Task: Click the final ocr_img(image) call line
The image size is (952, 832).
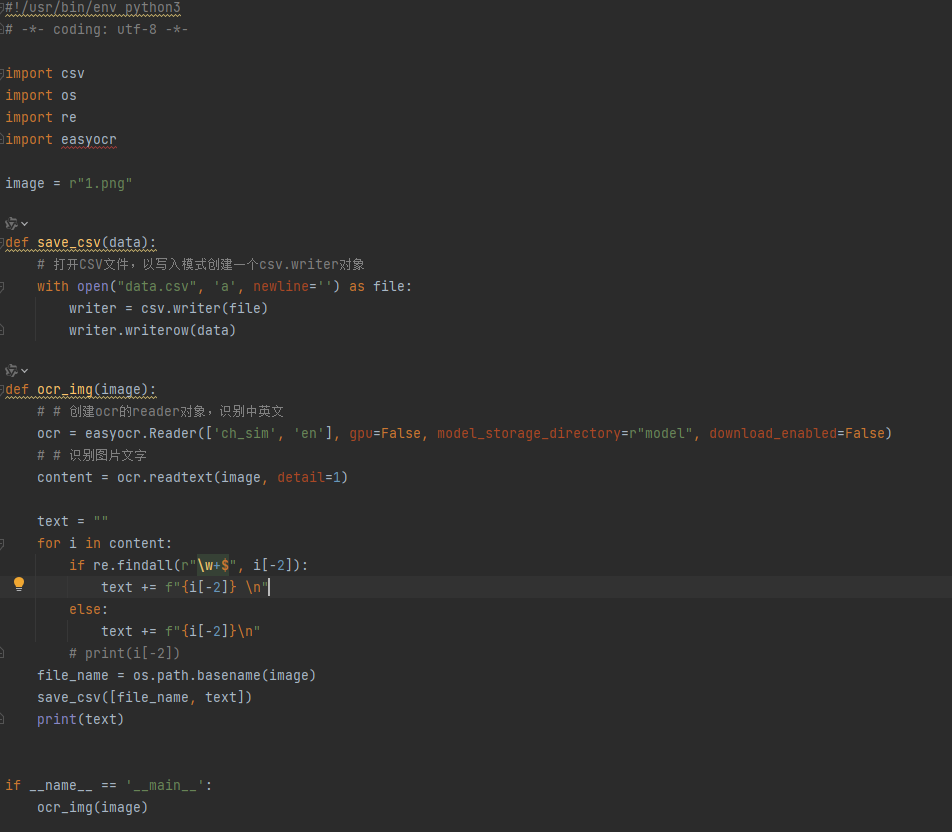Action: (92, 807)
